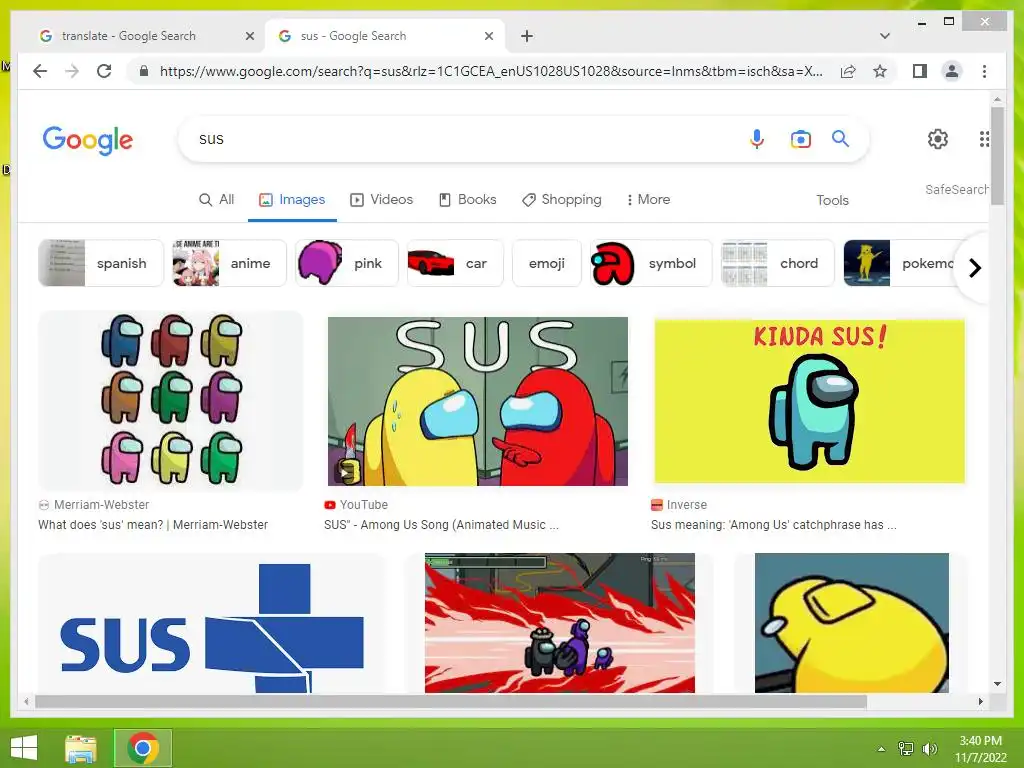The height and width of the screenshot is (768, 1024).
Task: Click the volume speaker tray icon
Action: pos(929,748)
